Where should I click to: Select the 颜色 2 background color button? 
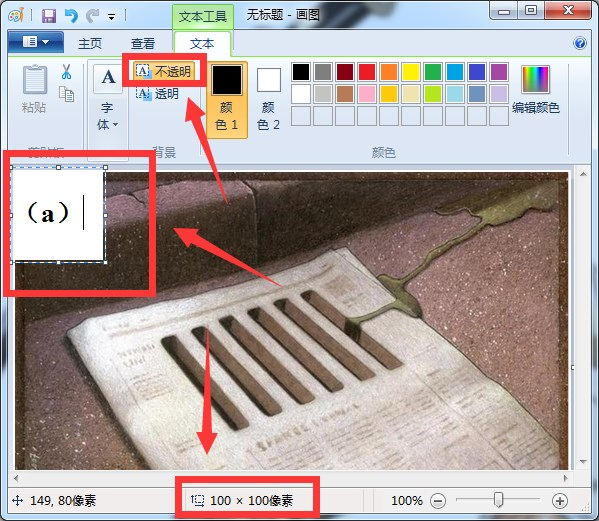coord(269,99)
